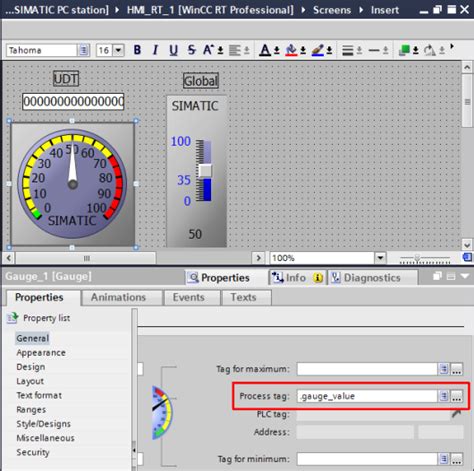Screen dimensions: 474x471
Task: Open browse button for Process tag
Action: [x=457, y=396]
